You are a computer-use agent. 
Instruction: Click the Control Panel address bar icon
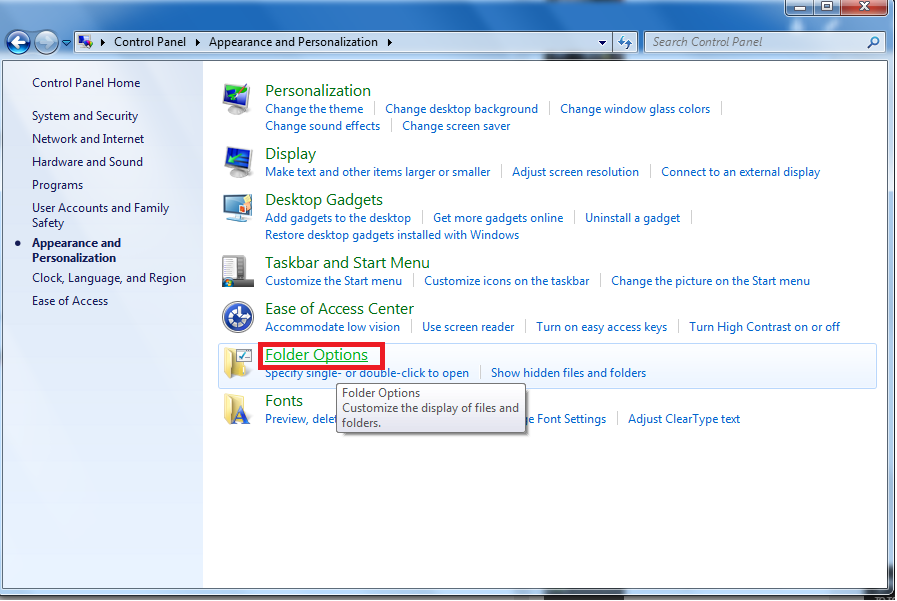click(86, 42)
